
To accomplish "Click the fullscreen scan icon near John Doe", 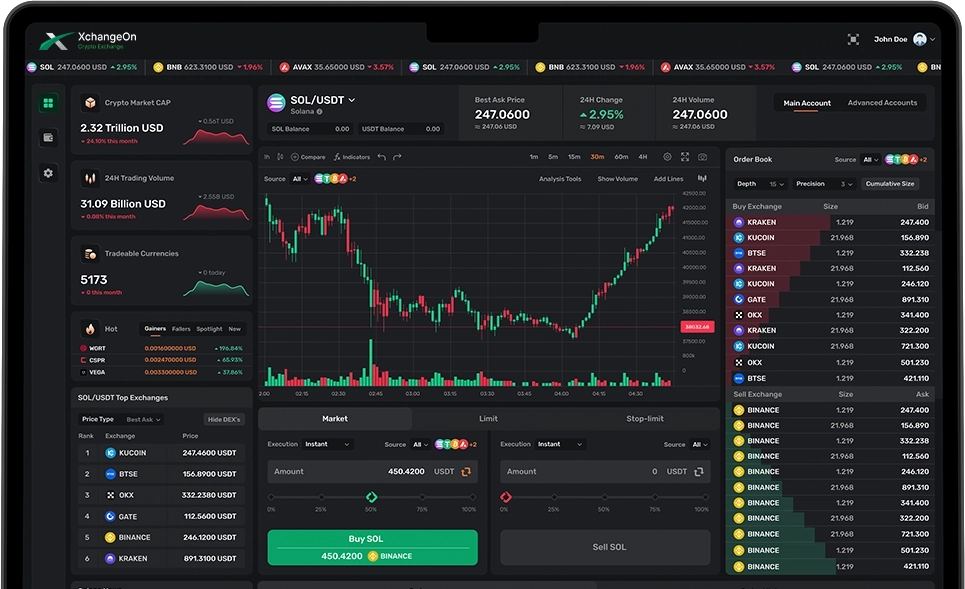I will point(853,39).
